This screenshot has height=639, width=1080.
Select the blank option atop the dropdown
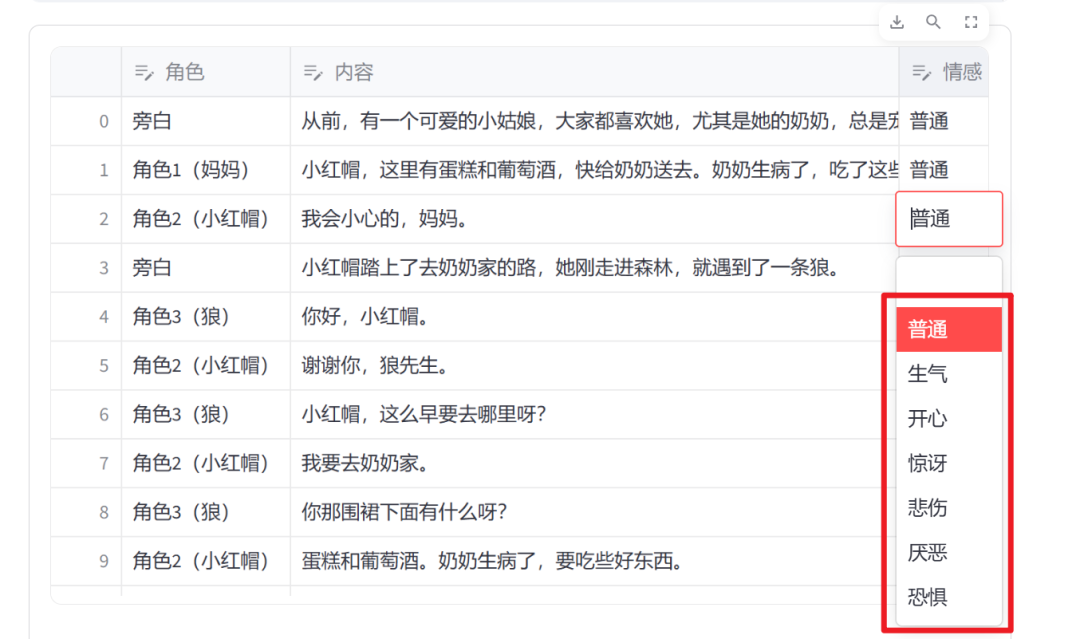(x=948, y=275)
